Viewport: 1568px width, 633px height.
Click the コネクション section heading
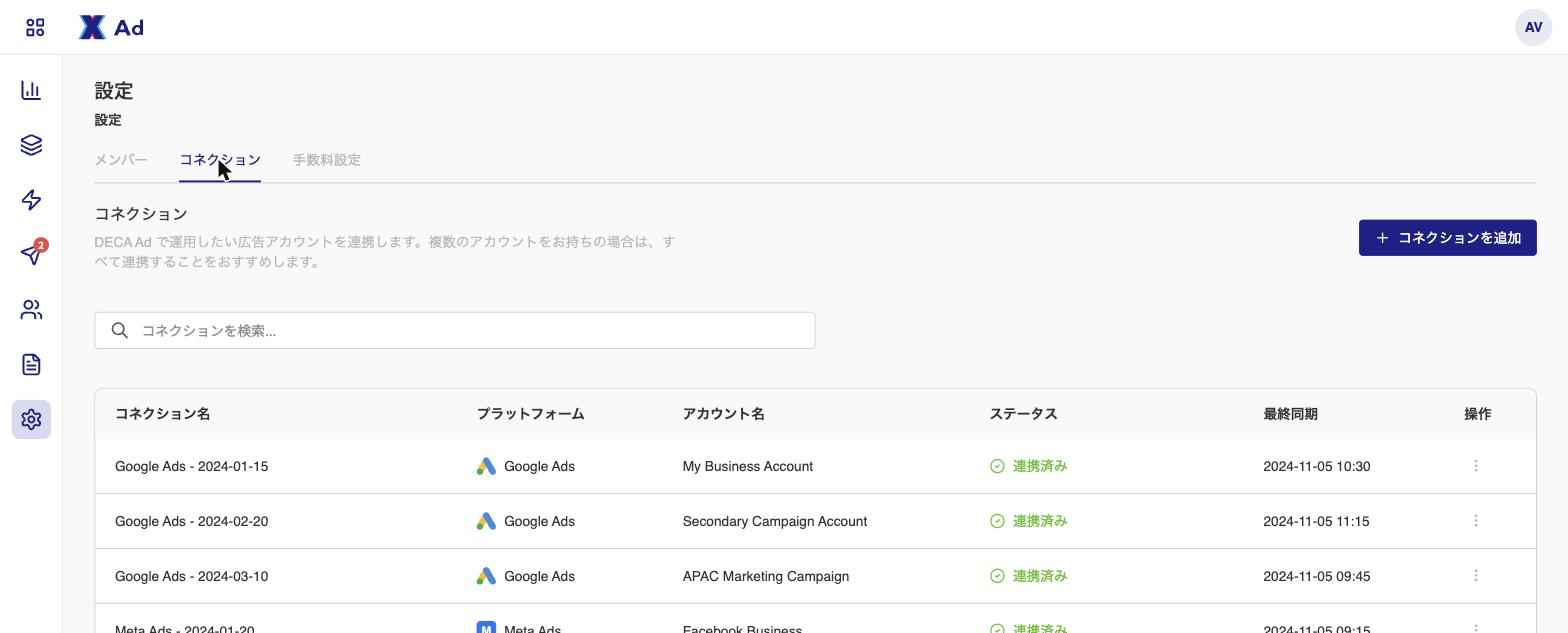(x=141, y=214)
